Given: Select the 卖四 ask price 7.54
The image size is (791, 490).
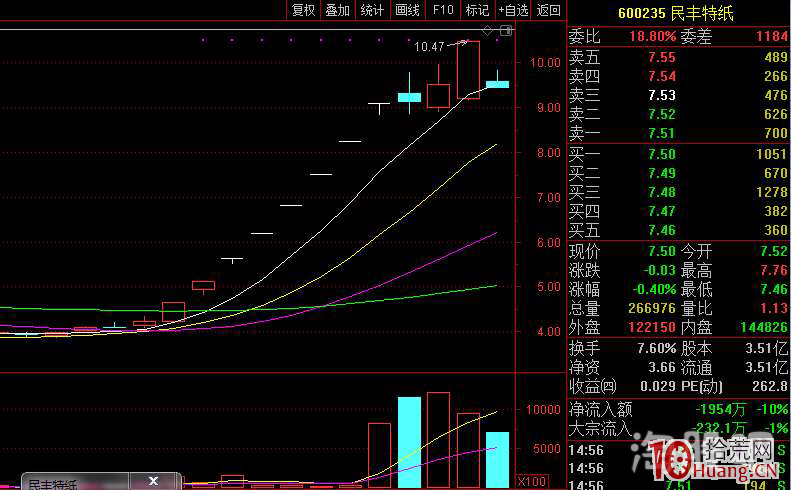Looking at the screenshot, I should point(662,76).
